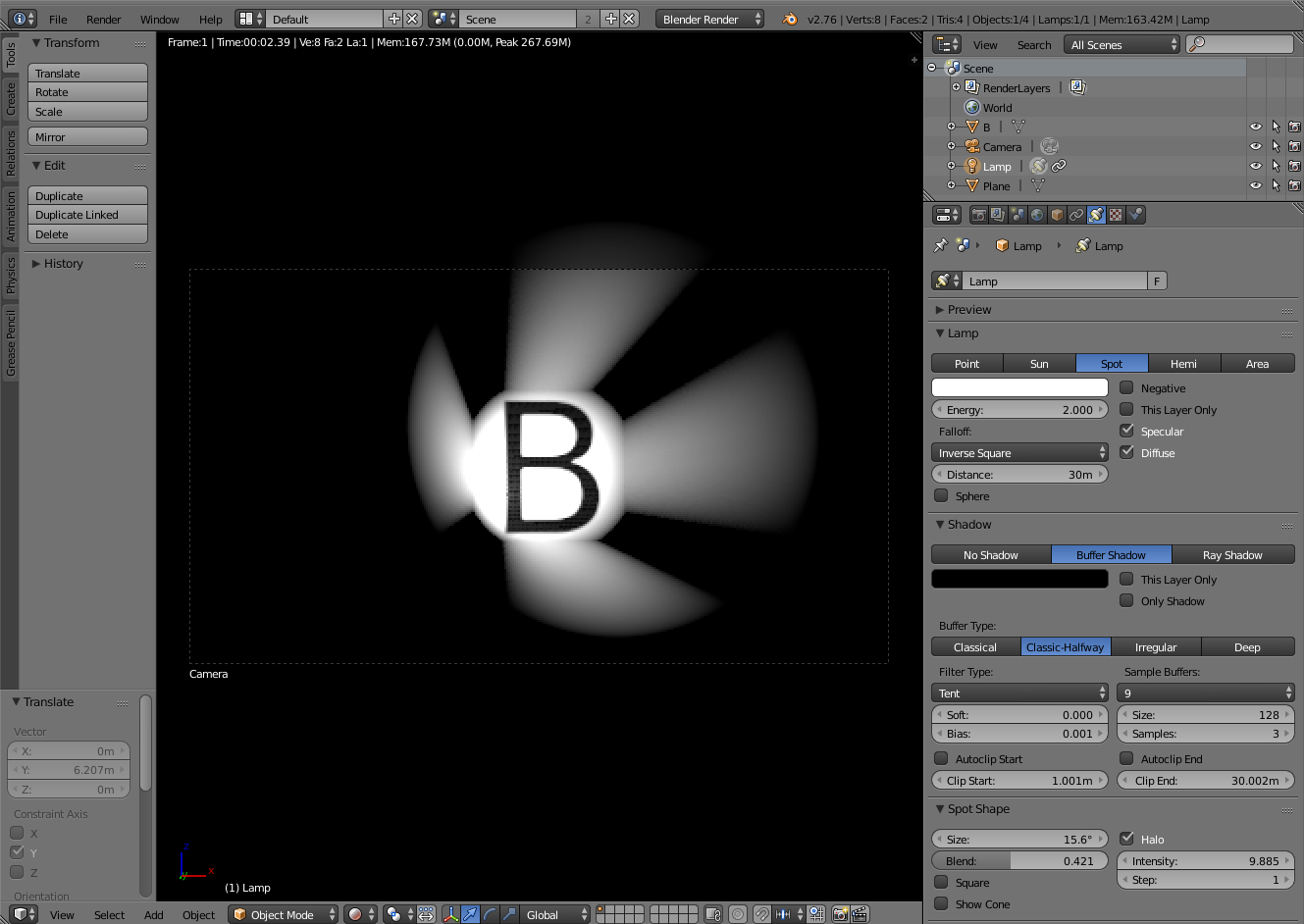This screenshot has width=1304, height=924.
Task: Select the translate manipulator arrow icon
Action: pyautogui.click(x=470, y=914)
